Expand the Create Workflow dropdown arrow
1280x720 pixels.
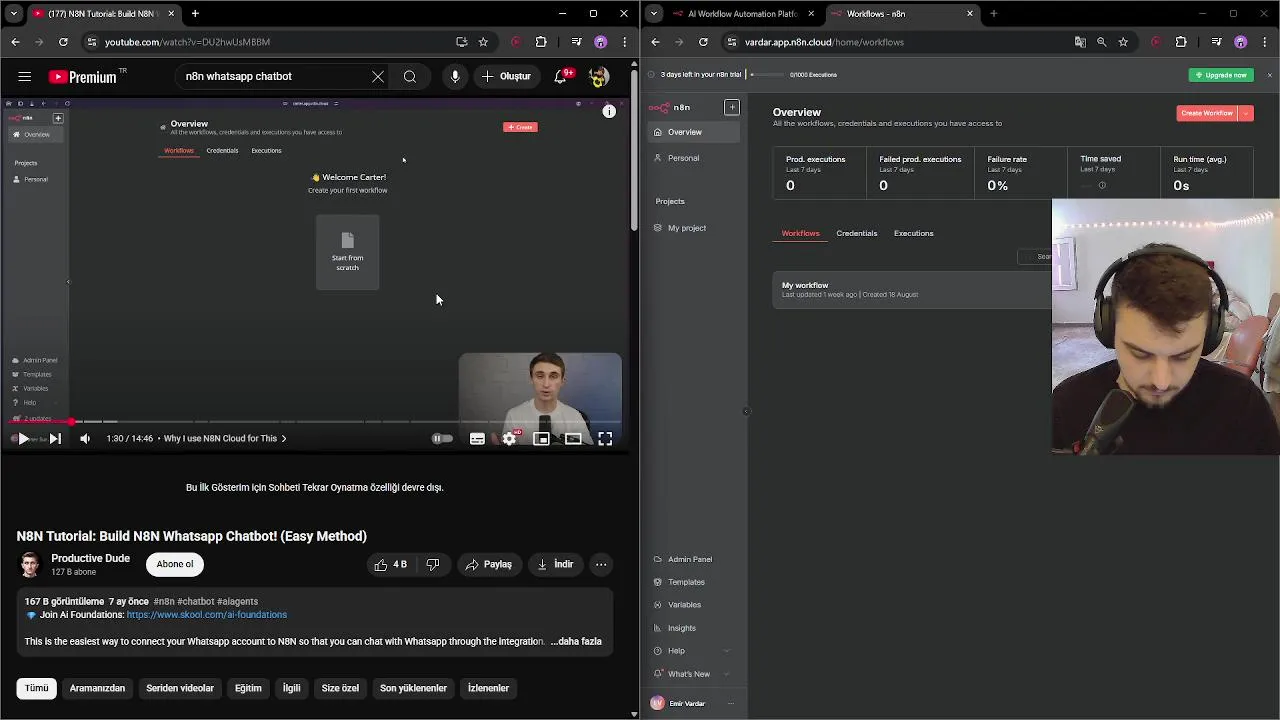pos(1246,113)
